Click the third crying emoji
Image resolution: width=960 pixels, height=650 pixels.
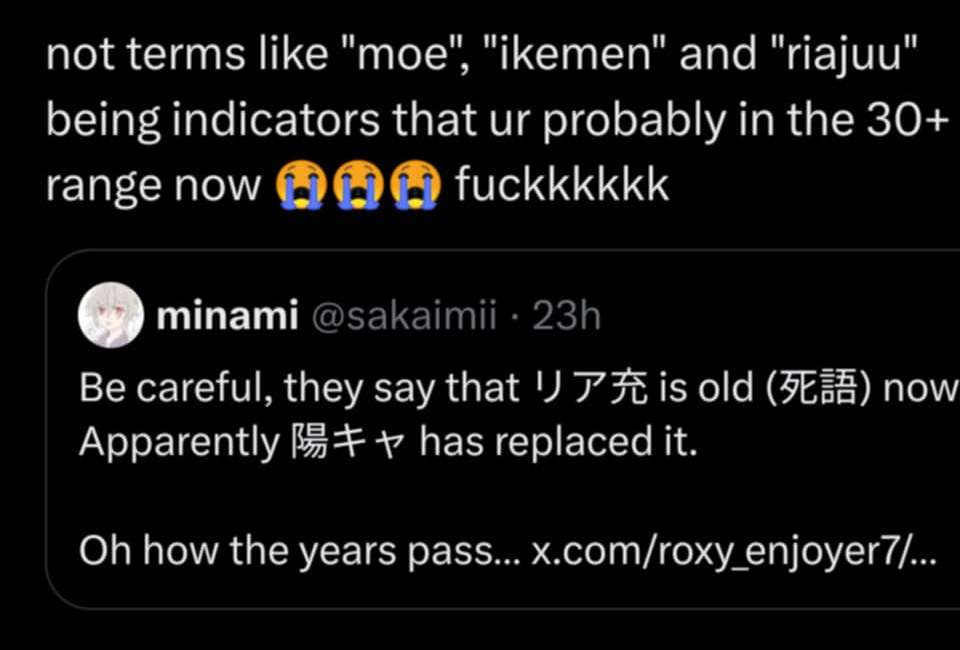click(416, 185)
